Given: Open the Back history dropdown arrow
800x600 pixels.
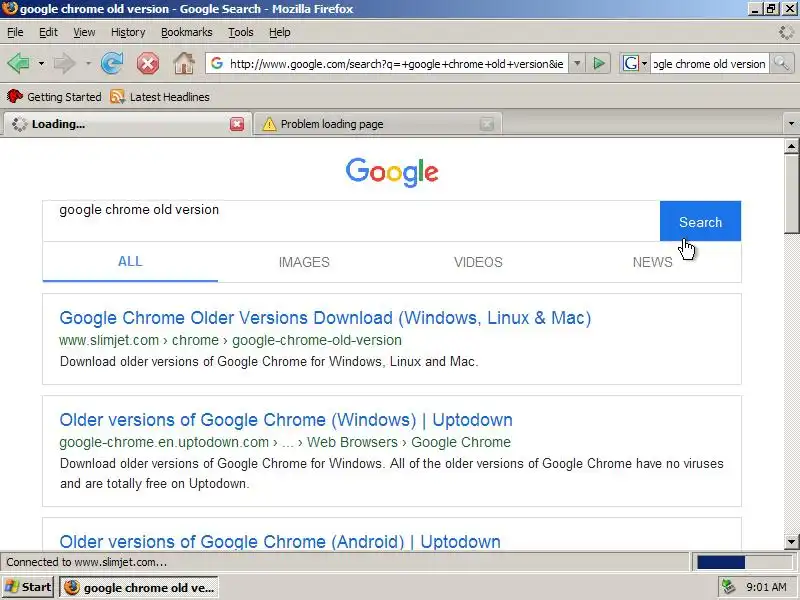Looking at the screenshot, I should point(41,64).
